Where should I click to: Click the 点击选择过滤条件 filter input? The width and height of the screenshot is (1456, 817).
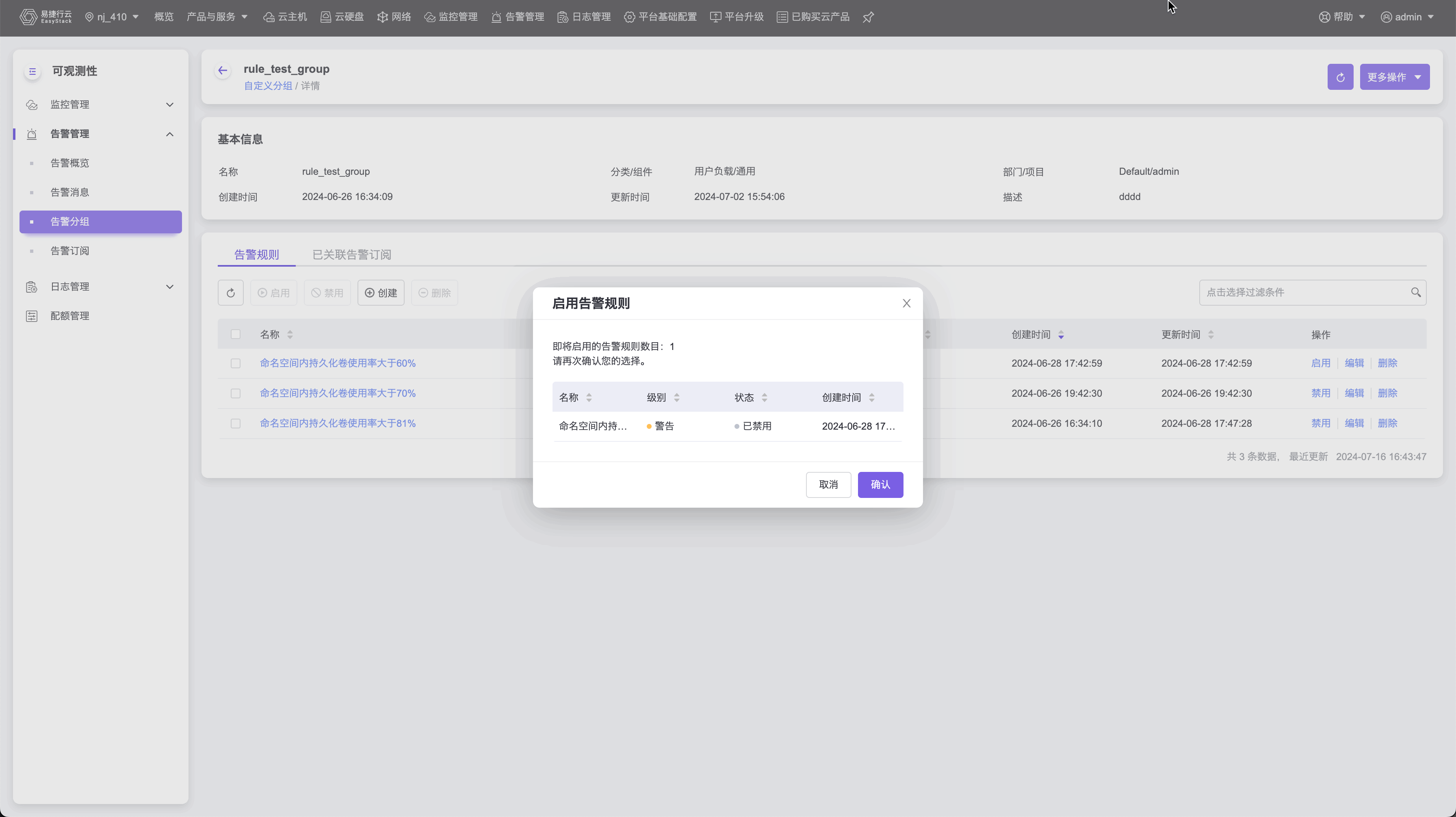(x=1300, y=292)
